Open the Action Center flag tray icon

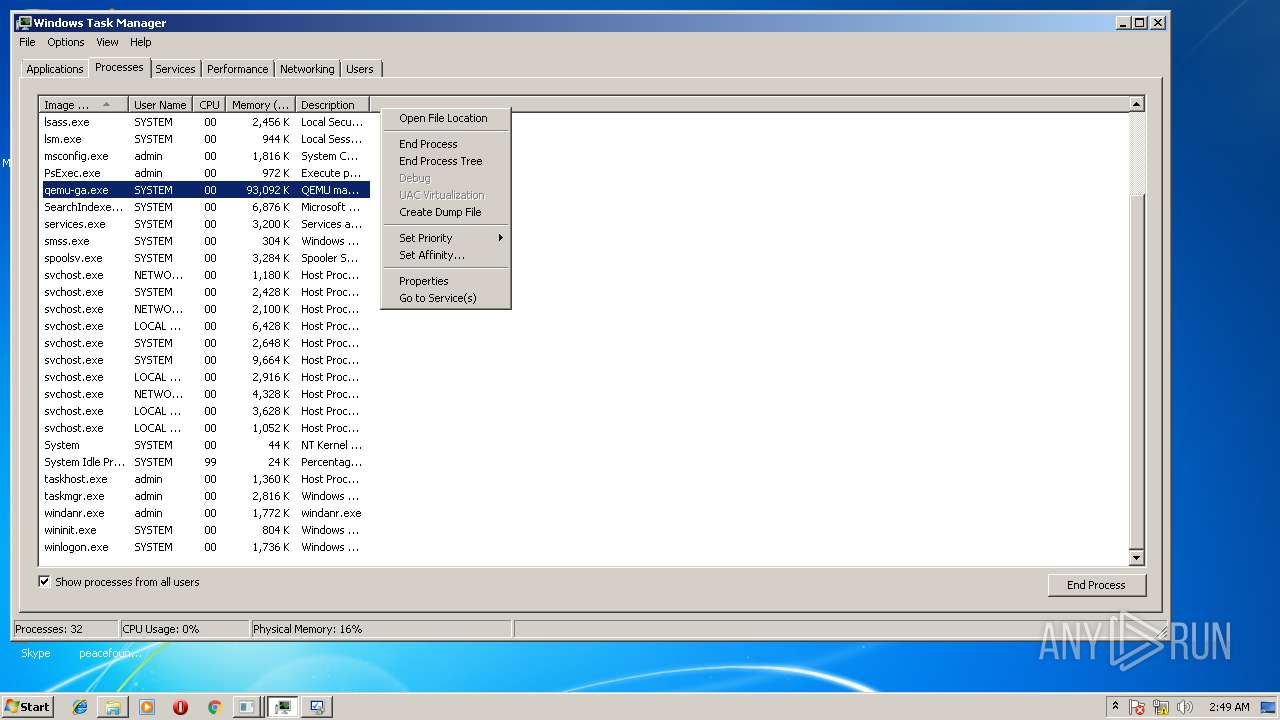point(1137,707)
